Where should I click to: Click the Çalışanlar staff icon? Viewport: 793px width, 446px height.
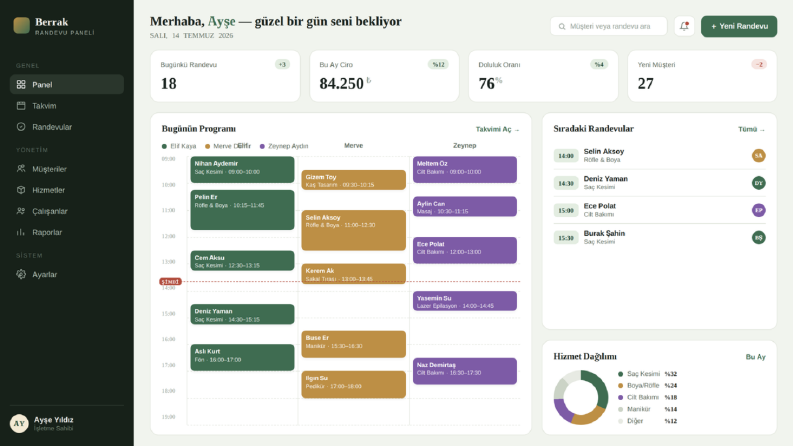[x=21, y=211]
